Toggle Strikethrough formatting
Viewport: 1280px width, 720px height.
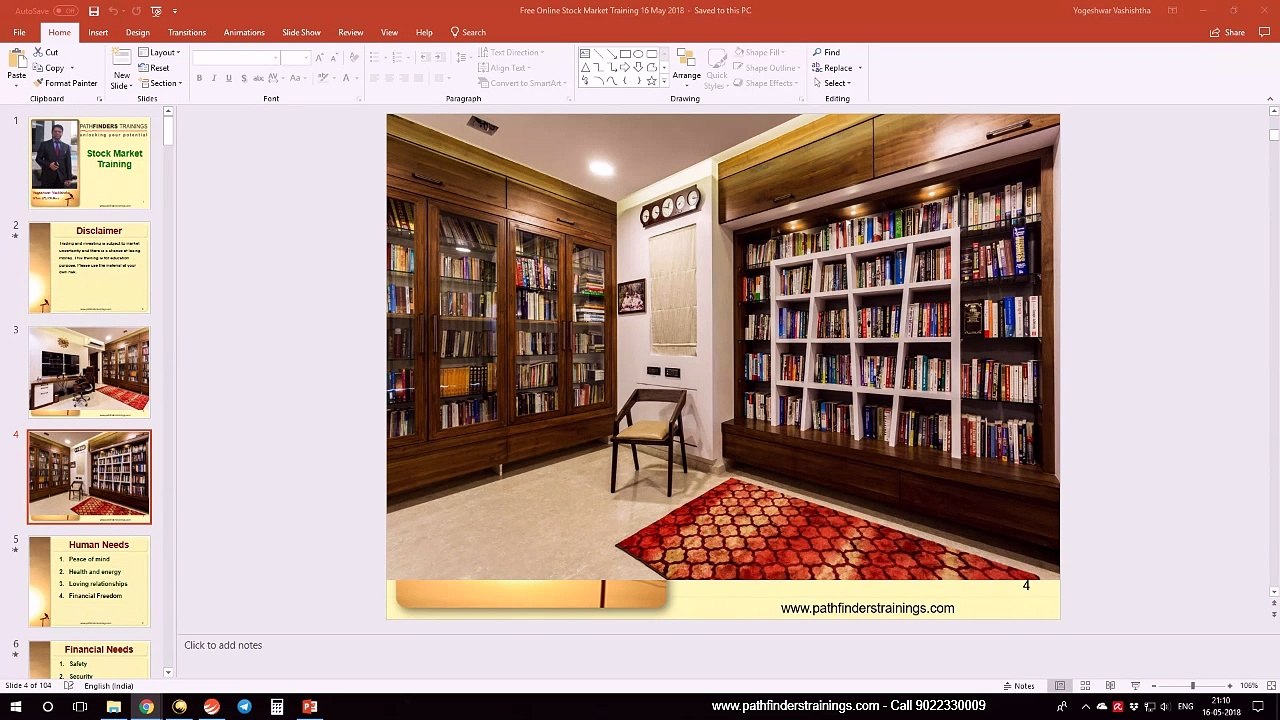[x=258, y=78]
